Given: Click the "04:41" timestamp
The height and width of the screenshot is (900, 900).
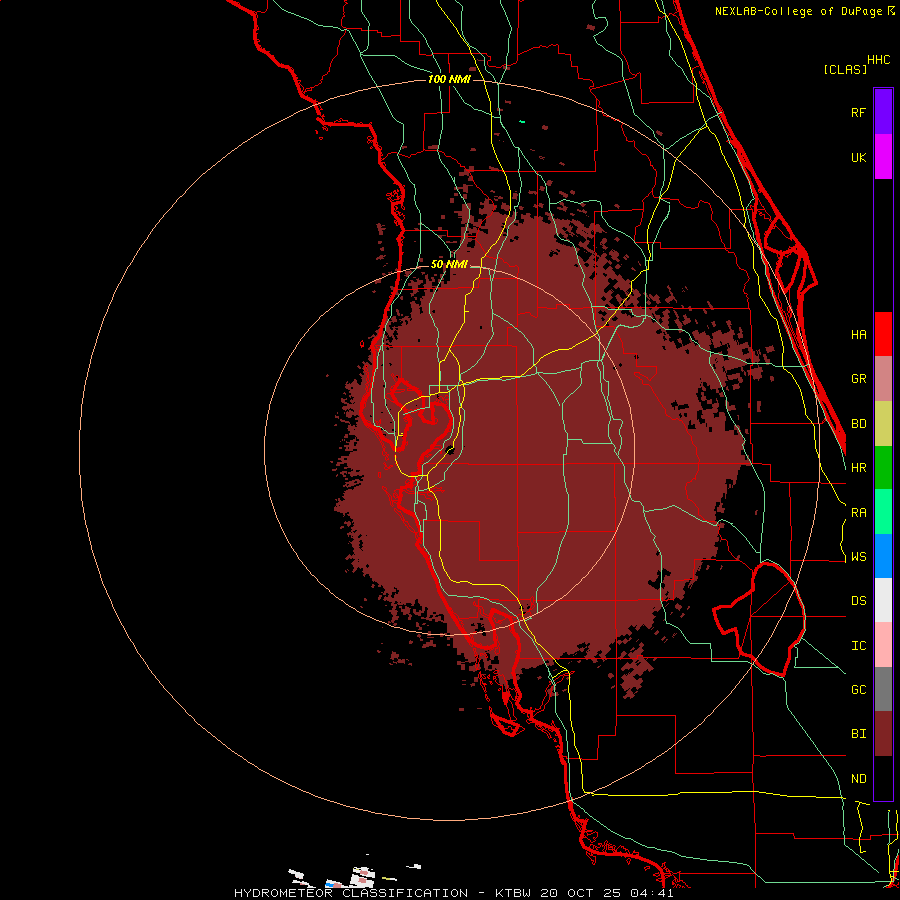Looking at the screenshot, I should tap(652, 893).
